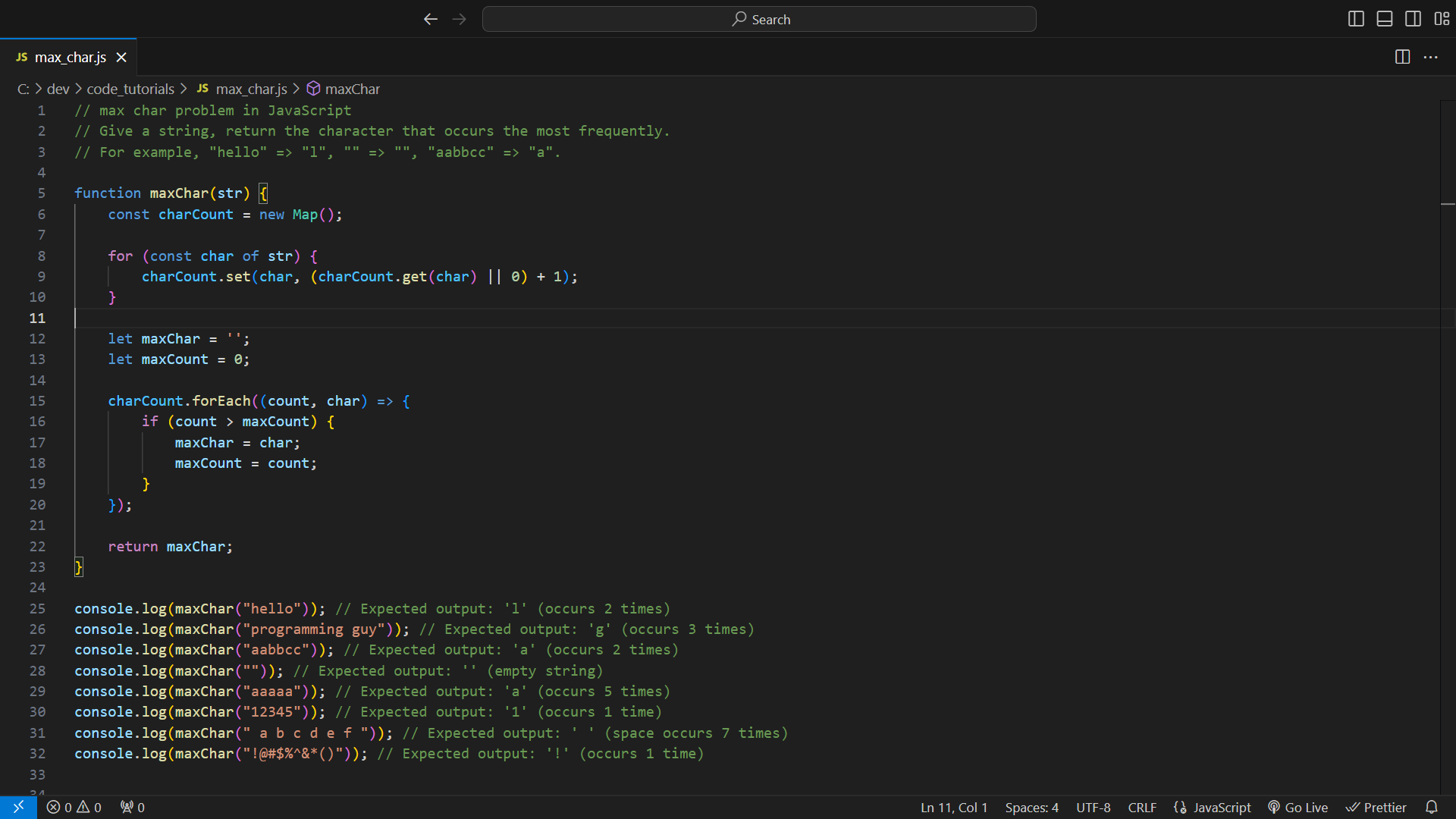Screen dimensions: 1456x819
Task: Click line number 15 in the gutter
Action: click(37, 401)
